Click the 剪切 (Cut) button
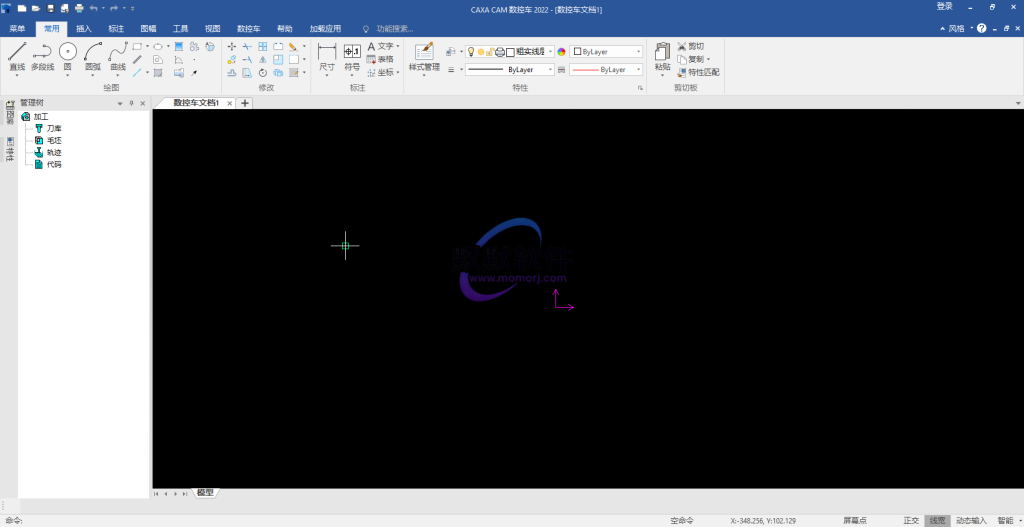This screenshot has width=1024, height=527. click(691, 46)
